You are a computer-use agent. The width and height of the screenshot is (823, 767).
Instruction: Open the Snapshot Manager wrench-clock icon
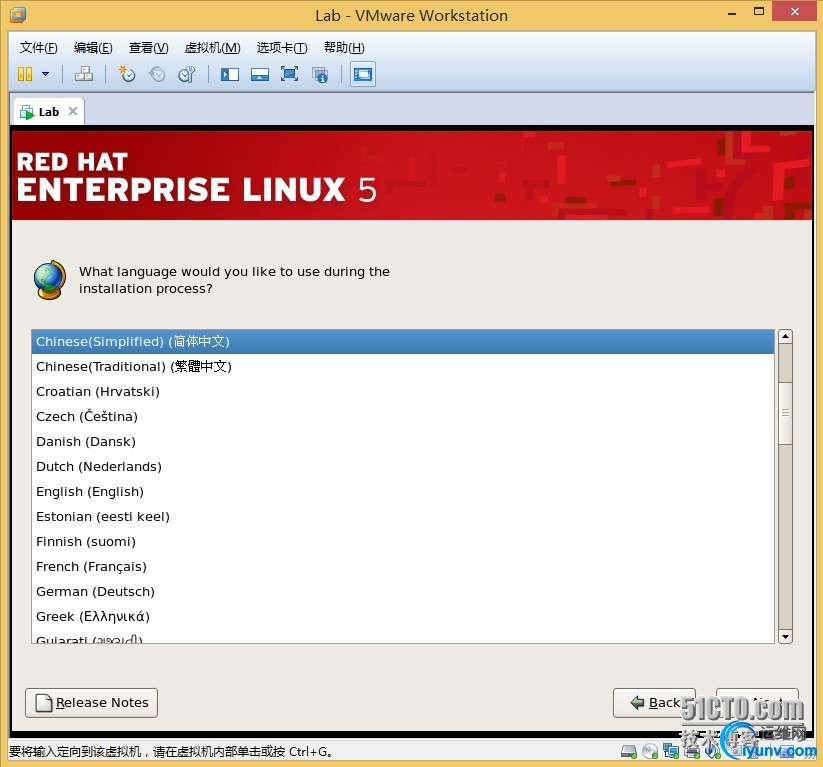coord(187,74)
